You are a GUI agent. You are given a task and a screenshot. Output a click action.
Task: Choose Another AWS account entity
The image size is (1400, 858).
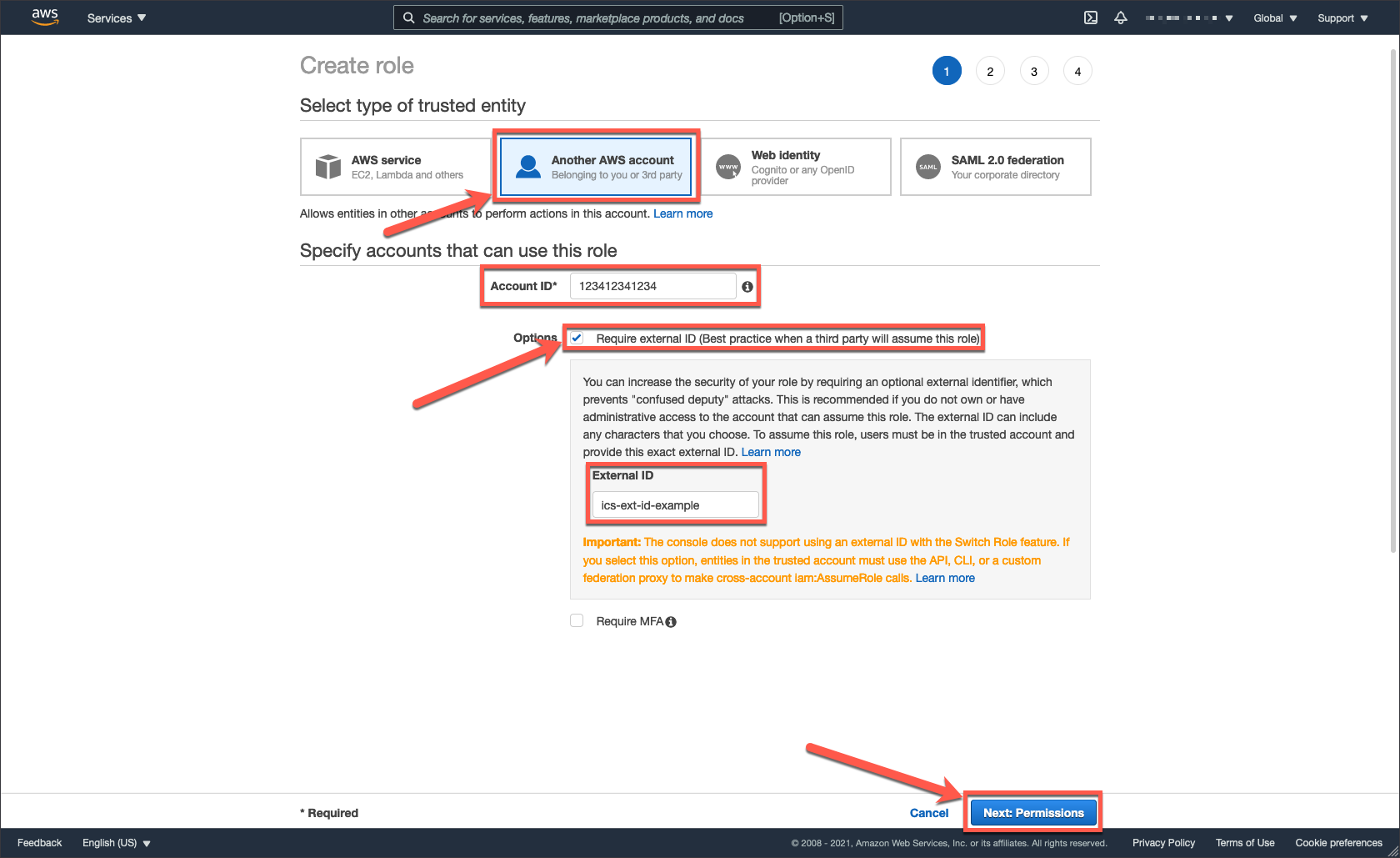point(596,167)
